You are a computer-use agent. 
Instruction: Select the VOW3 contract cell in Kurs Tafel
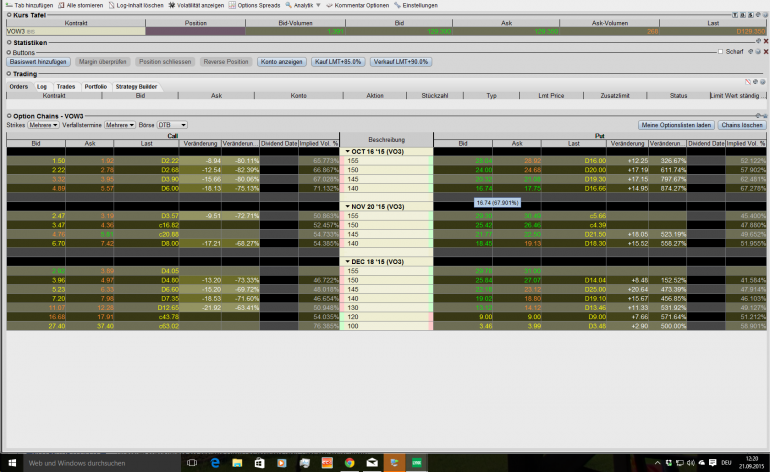[x=76, y=31]
